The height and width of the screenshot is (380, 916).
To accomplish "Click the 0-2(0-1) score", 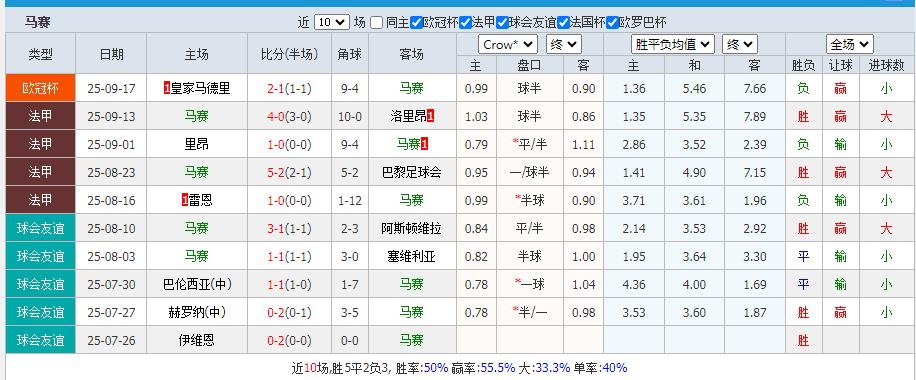I will pyautogui.click(x=289, y=313).
